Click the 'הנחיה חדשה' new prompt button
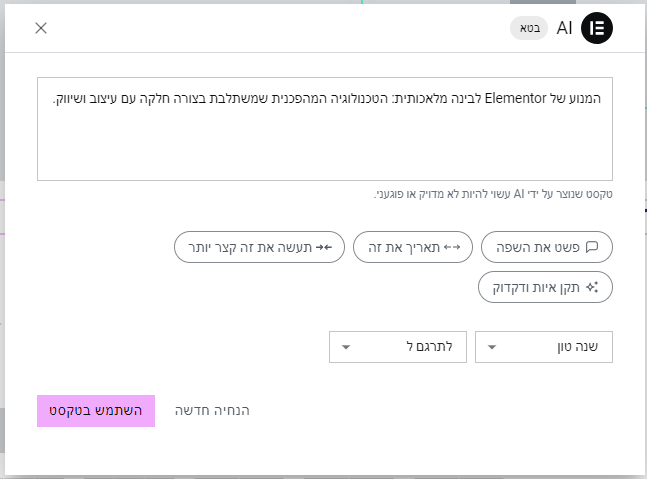The image size is (647, 479). (x=212, y=411)
